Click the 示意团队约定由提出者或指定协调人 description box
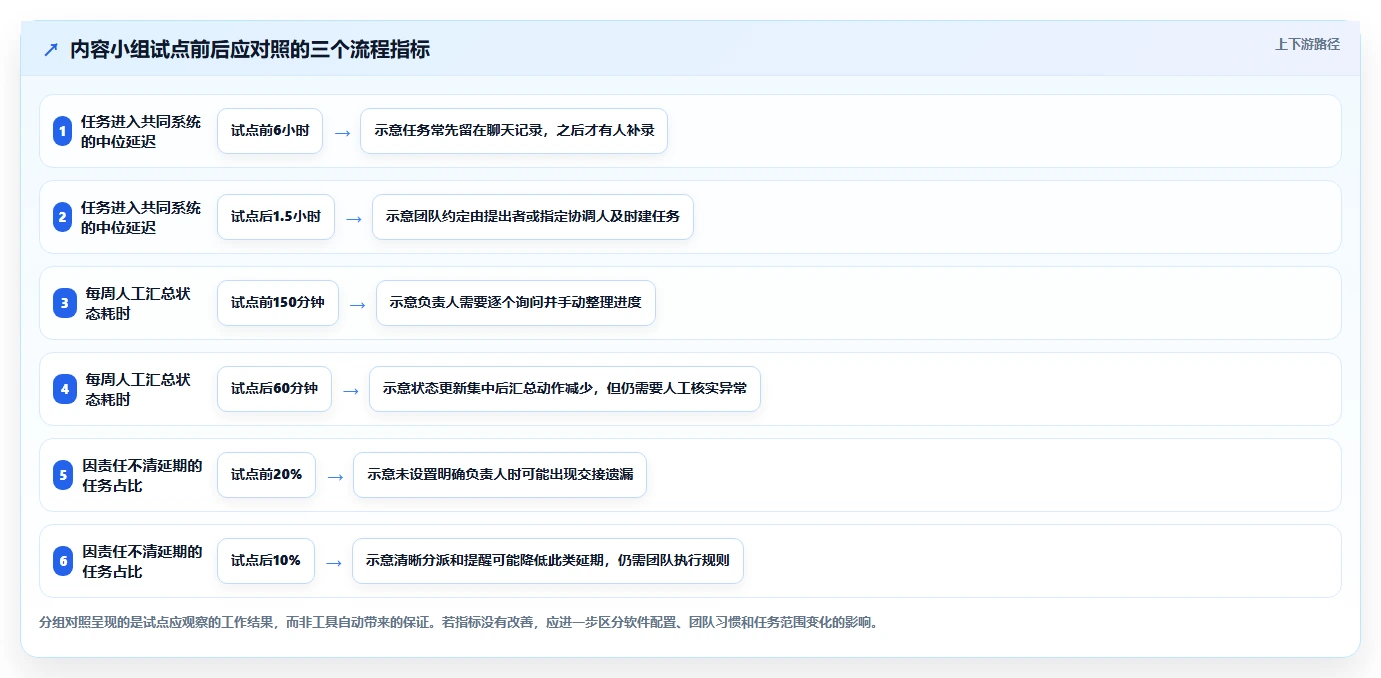Screen dimensions: 1381x678 (x=533, y=217)
